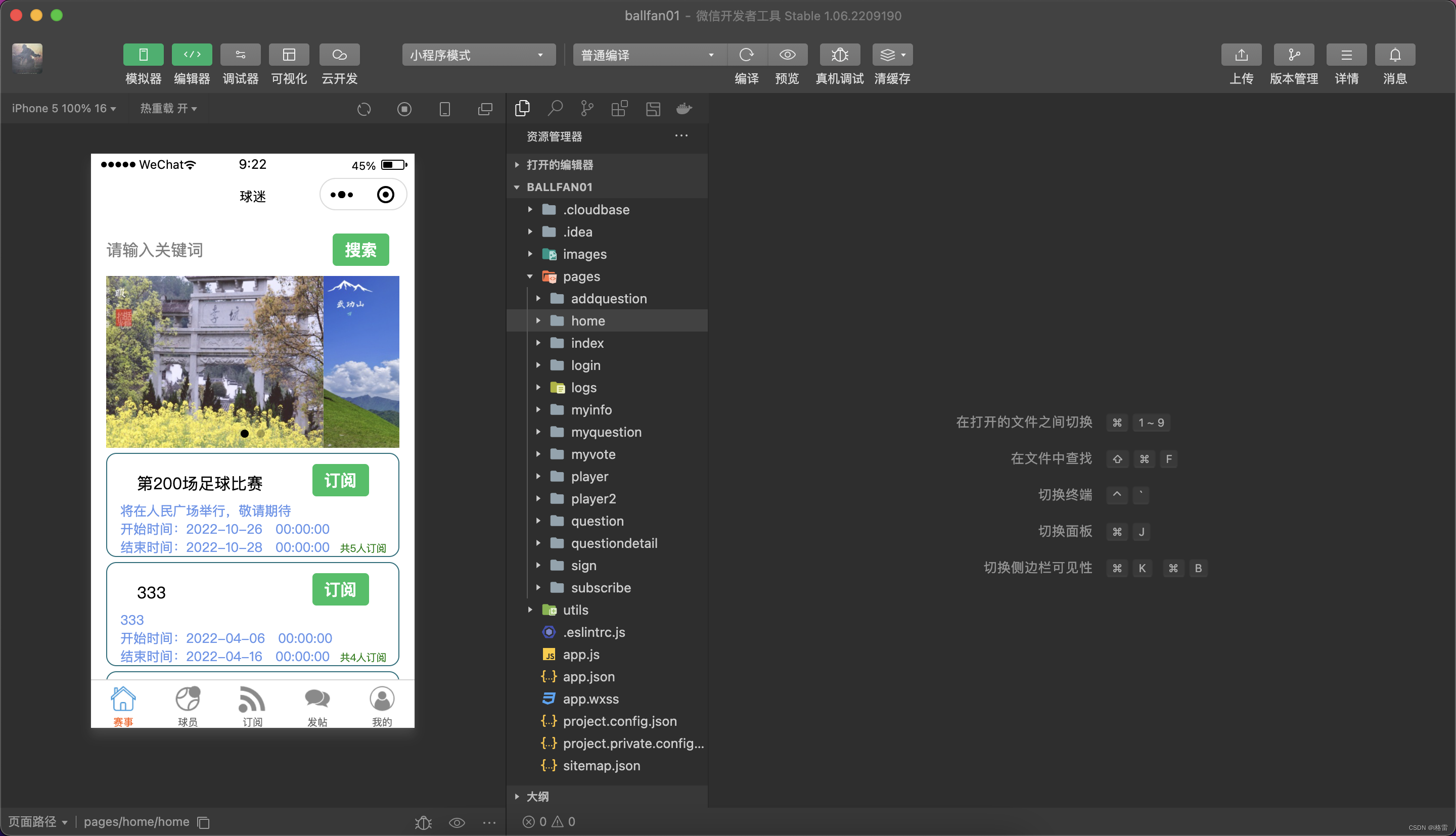Select the 调试器 (debugger) tool icon

pos(240,55)
